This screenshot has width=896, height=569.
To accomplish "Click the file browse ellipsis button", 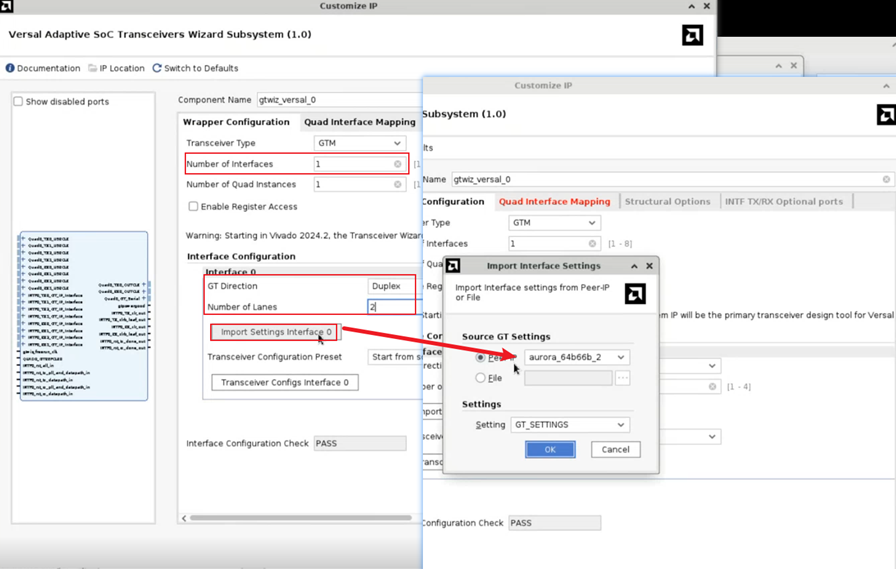I will [x=622, y=378].
